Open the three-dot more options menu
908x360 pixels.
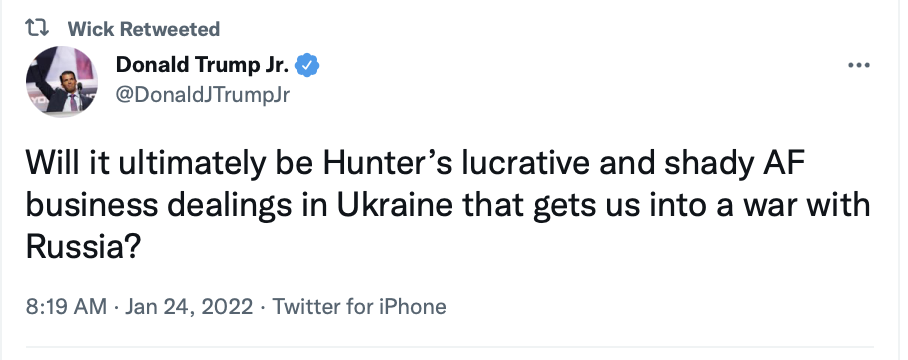click(859, 65)
